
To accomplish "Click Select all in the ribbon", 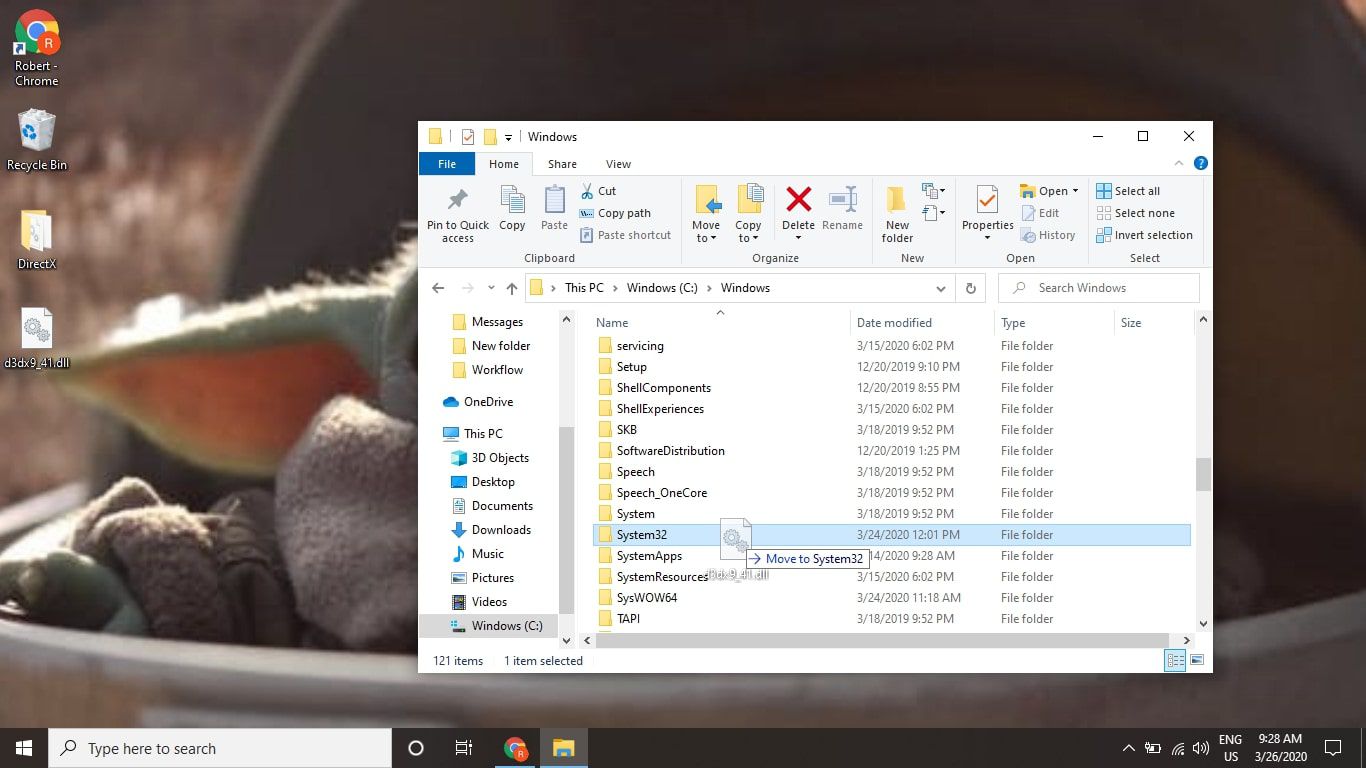I will (x=1129, y=190).
